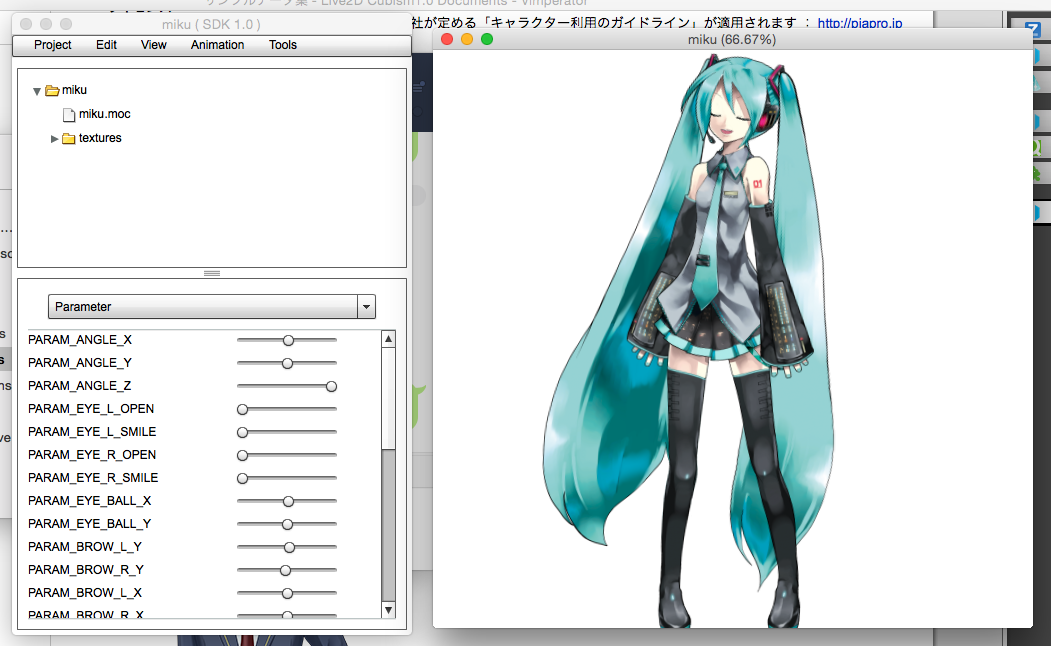This screenshot has width=1051, height=646.
Task: Click the PARAM_BROW_L_Y slider knob
Action: tap(290, 547)
